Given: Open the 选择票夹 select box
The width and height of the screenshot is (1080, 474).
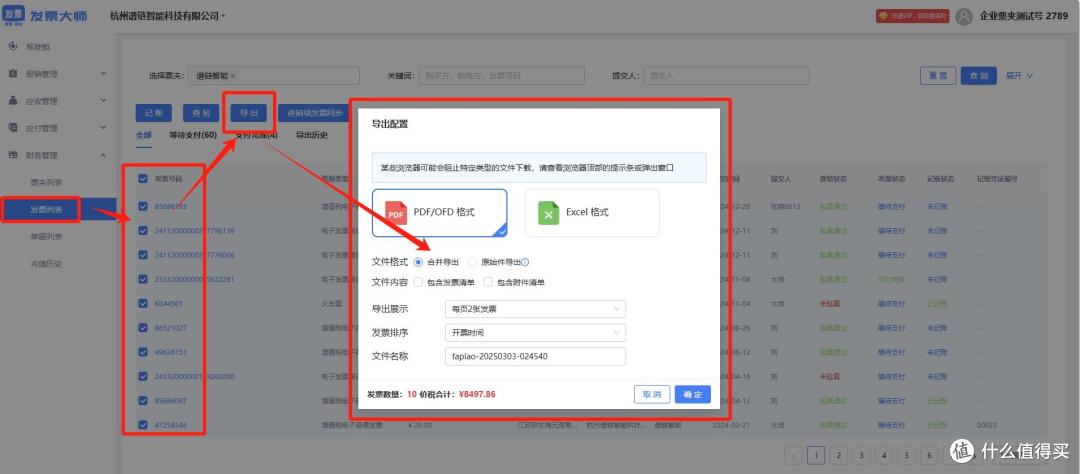Looking at the screenshot, I should [273, 76].
